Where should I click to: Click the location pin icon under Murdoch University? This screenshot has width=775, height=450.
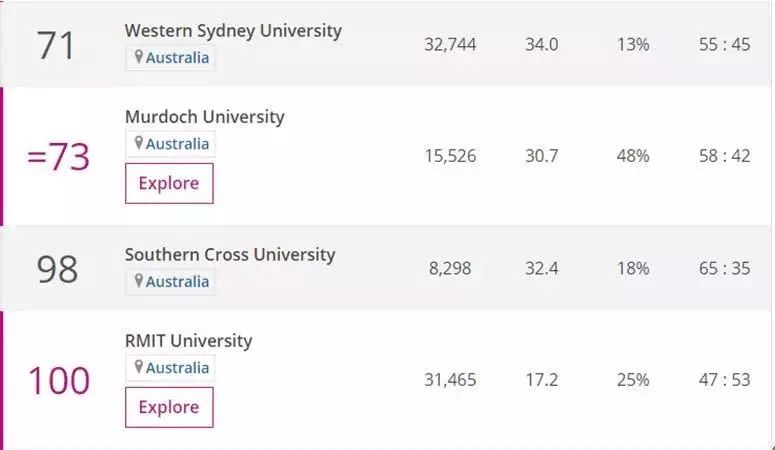coord(139,144)
